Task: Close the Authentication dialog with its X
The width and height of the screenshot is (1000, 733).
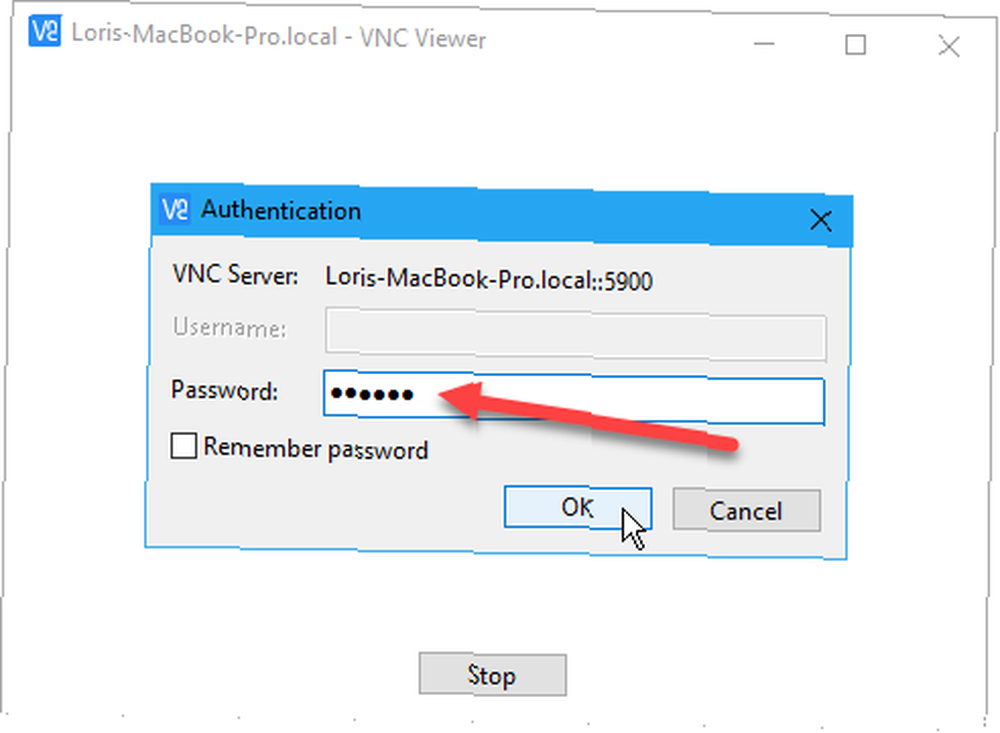Action: (820, 221)
